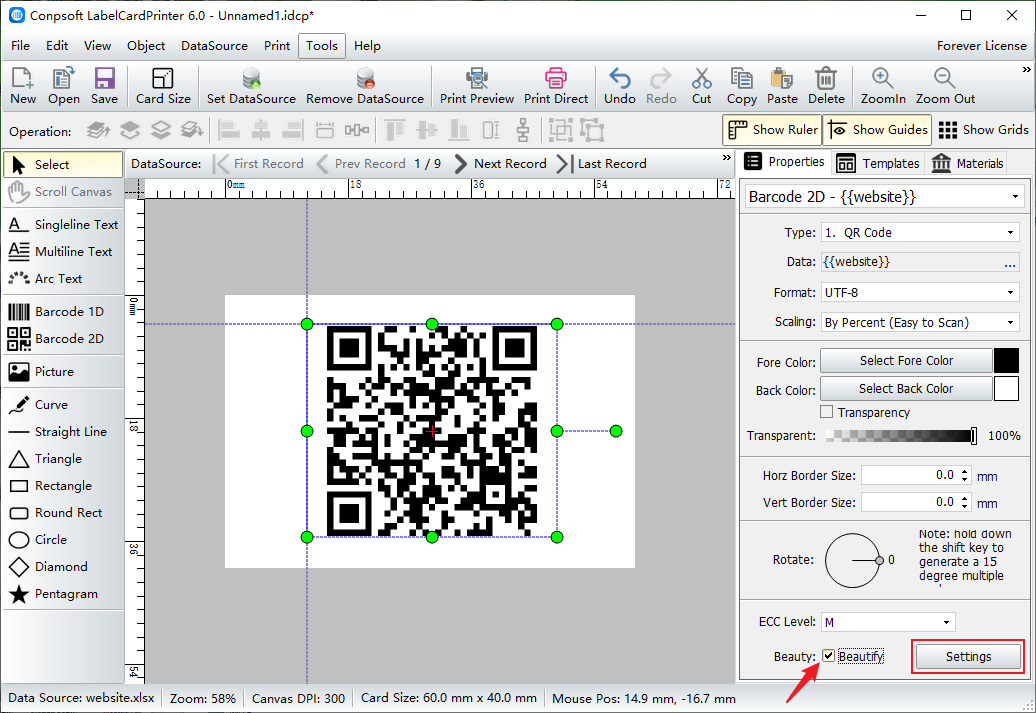
Task: Open the DataSource menu
Action: coord(214,46)
